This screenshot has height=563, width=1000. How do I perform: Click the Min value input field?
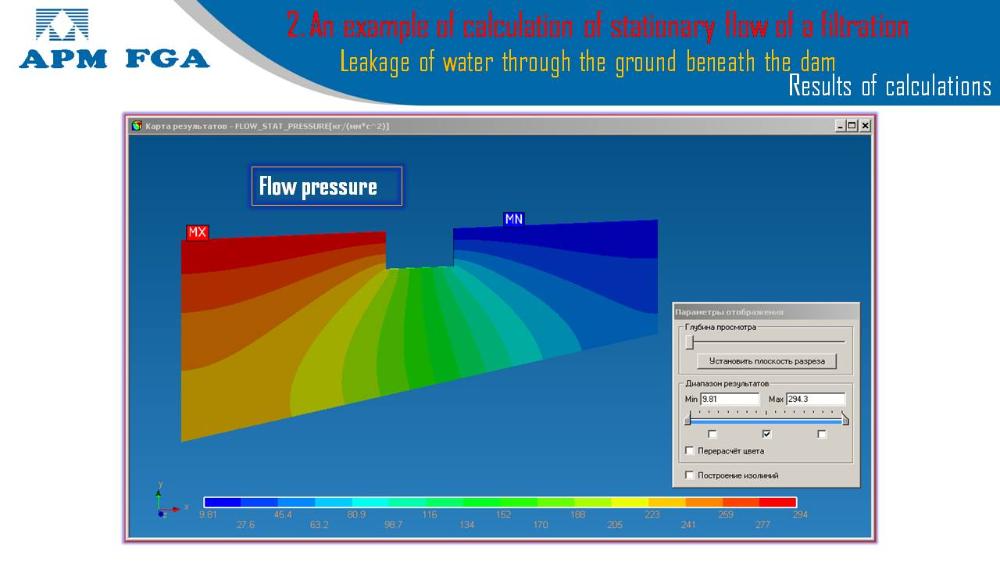729,399
